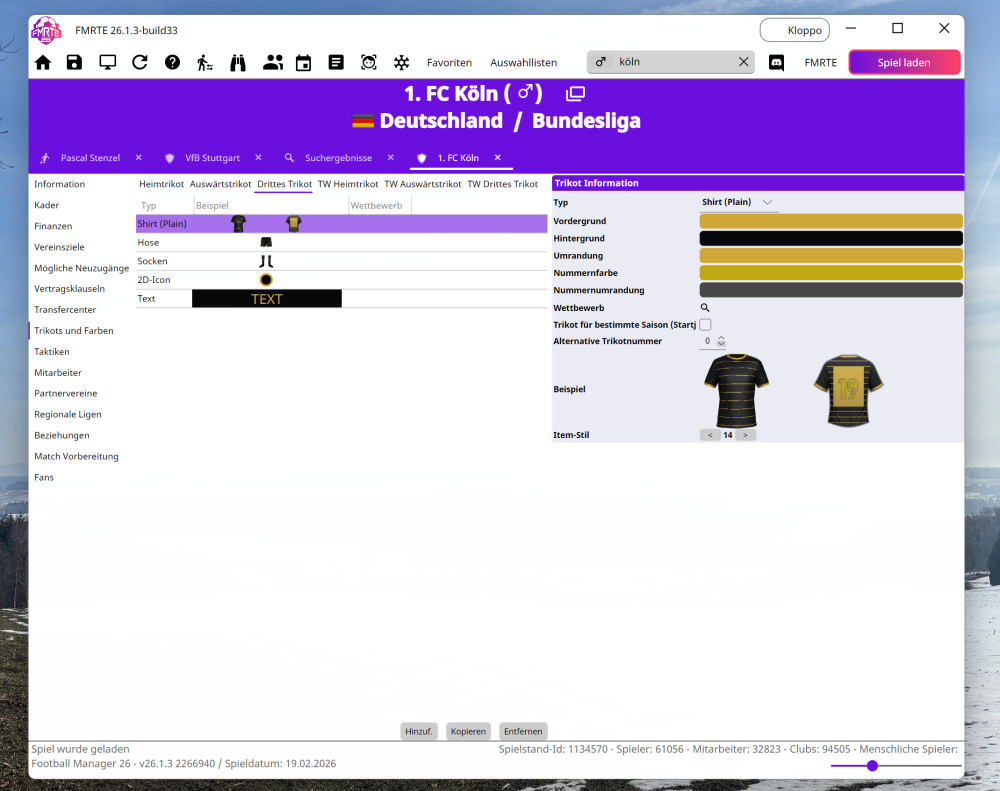Open the Typ dropdown showing Shirt (Plain)
This screenshot has width=1000, height=791.
[x=738, y=202]
